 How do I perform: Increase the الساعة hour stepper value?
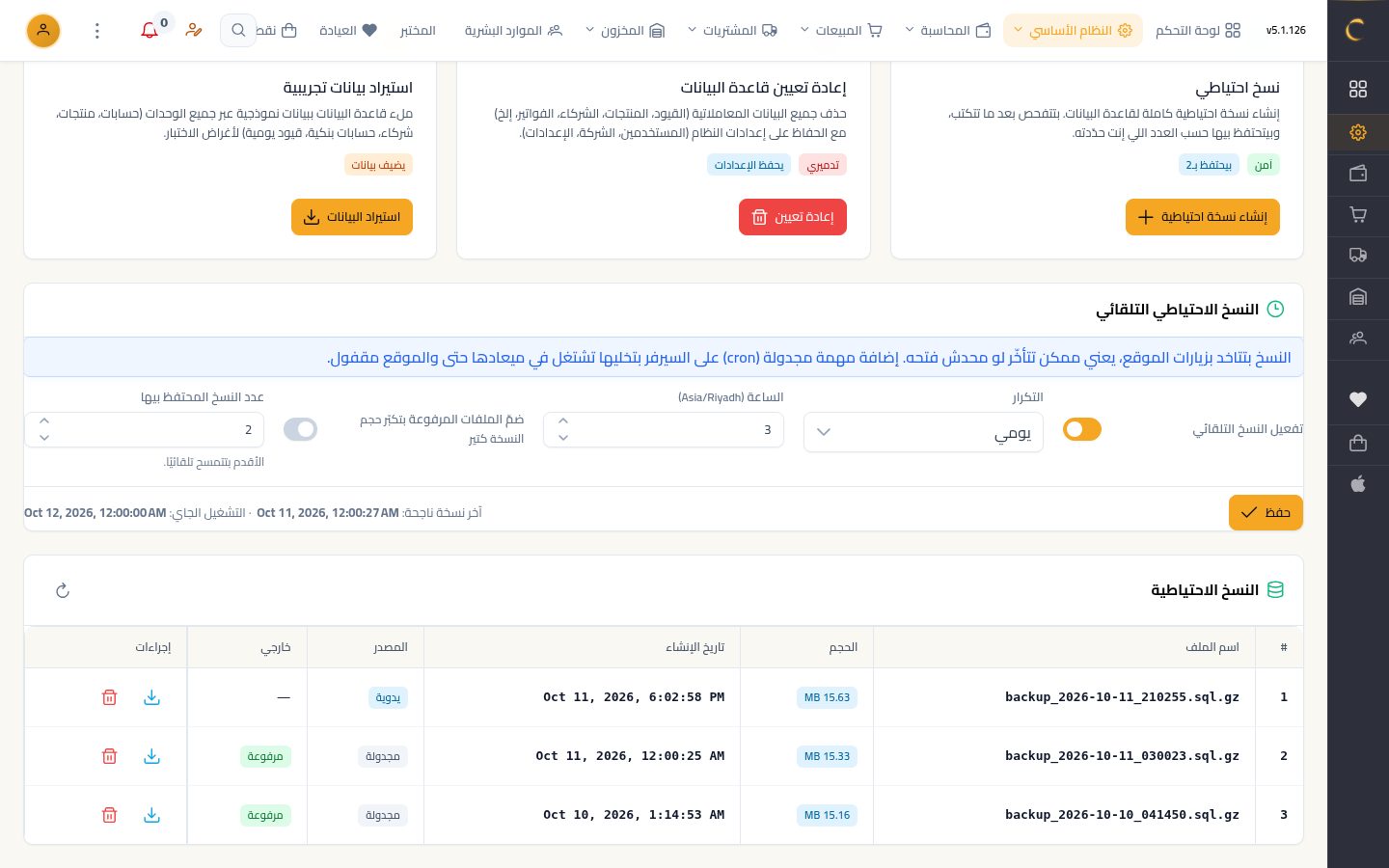563,421
